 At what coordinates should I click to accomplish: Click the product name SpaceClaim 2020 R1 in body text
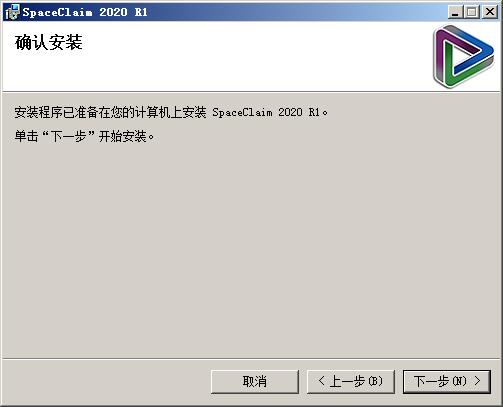click(x=266, y=112)
